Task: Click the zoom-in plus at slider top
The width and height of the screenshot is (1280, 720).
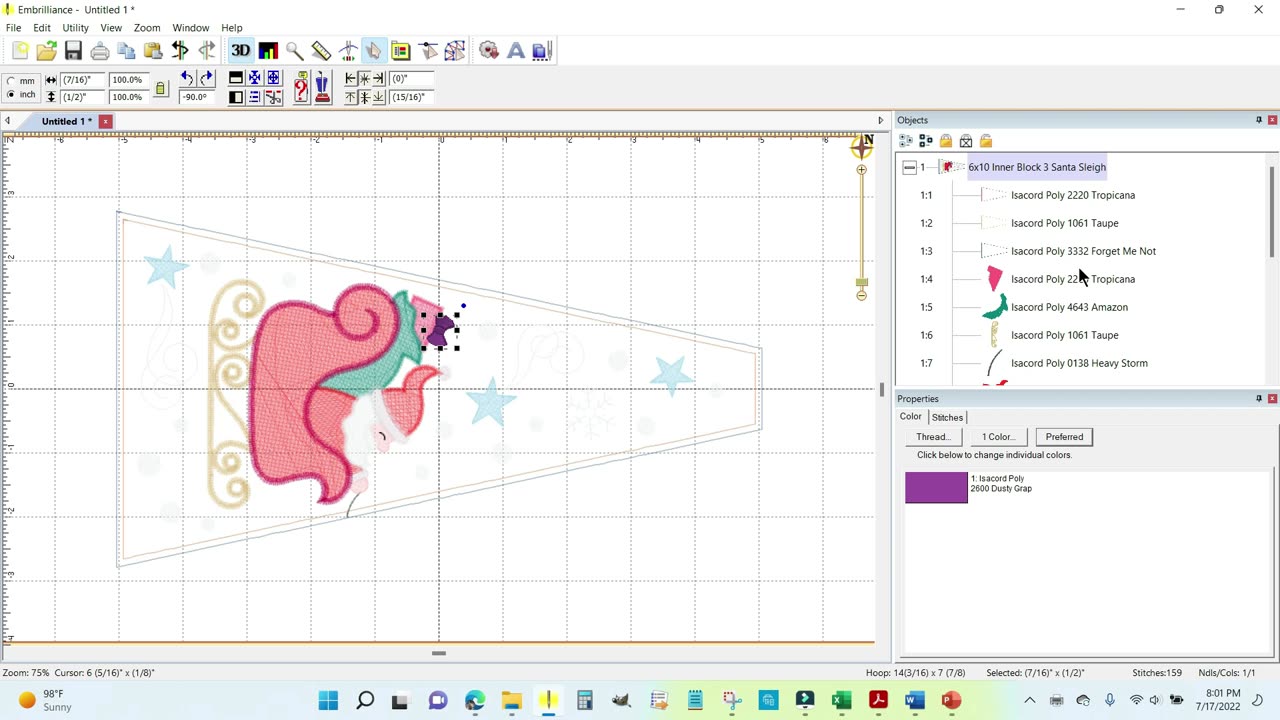Action: point(861,170)
